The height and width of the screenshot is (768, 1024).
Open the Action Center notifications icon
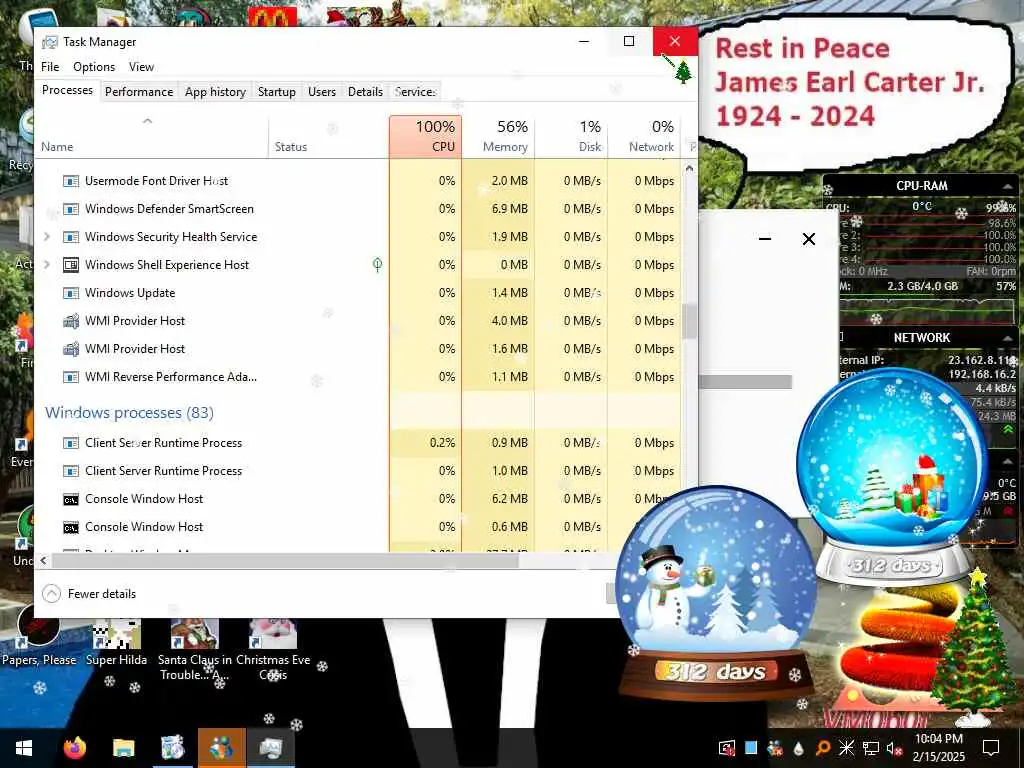click(991, 748)
